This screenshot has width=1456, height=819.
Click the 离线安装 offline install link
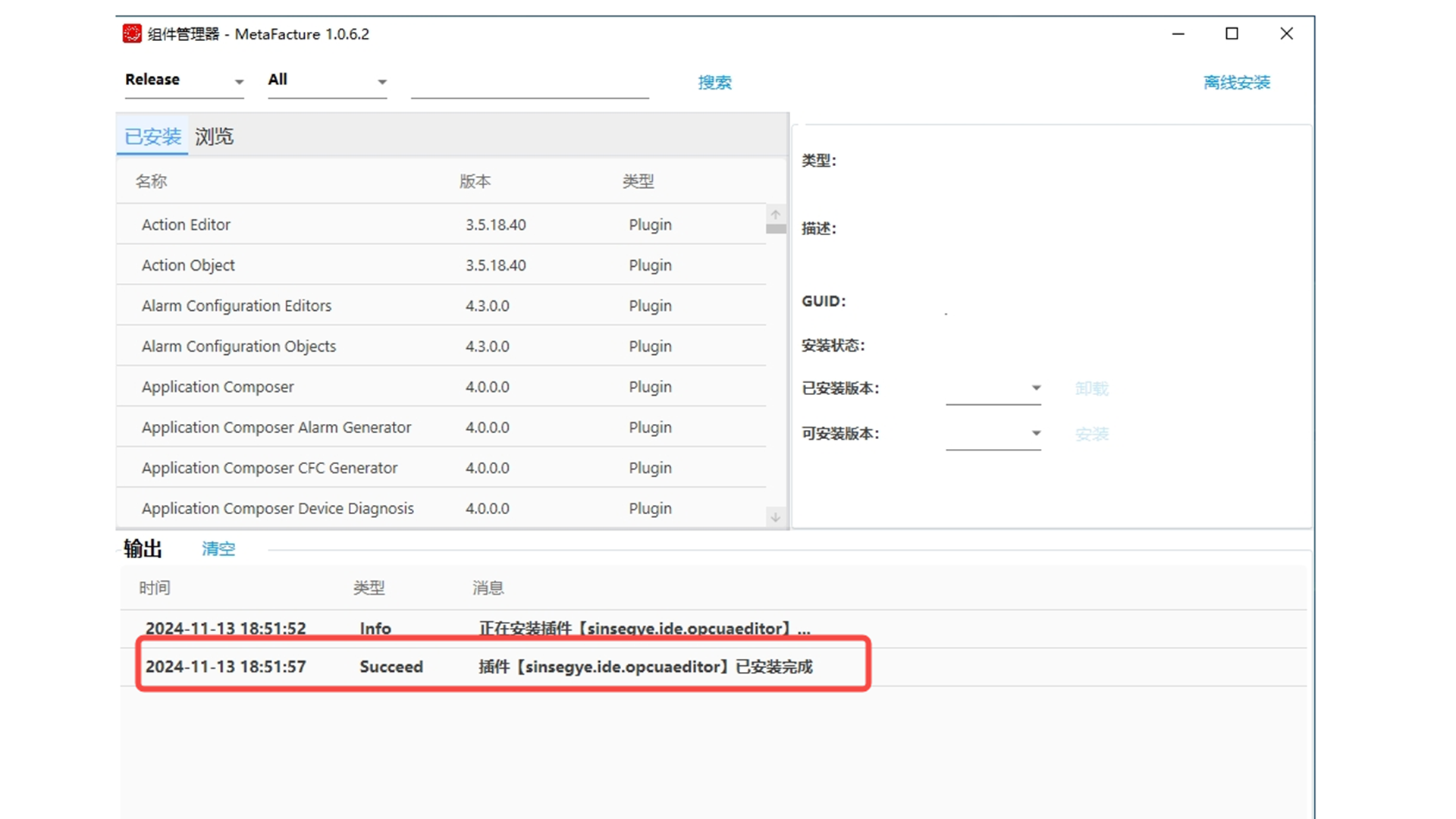pos(1236,82)
